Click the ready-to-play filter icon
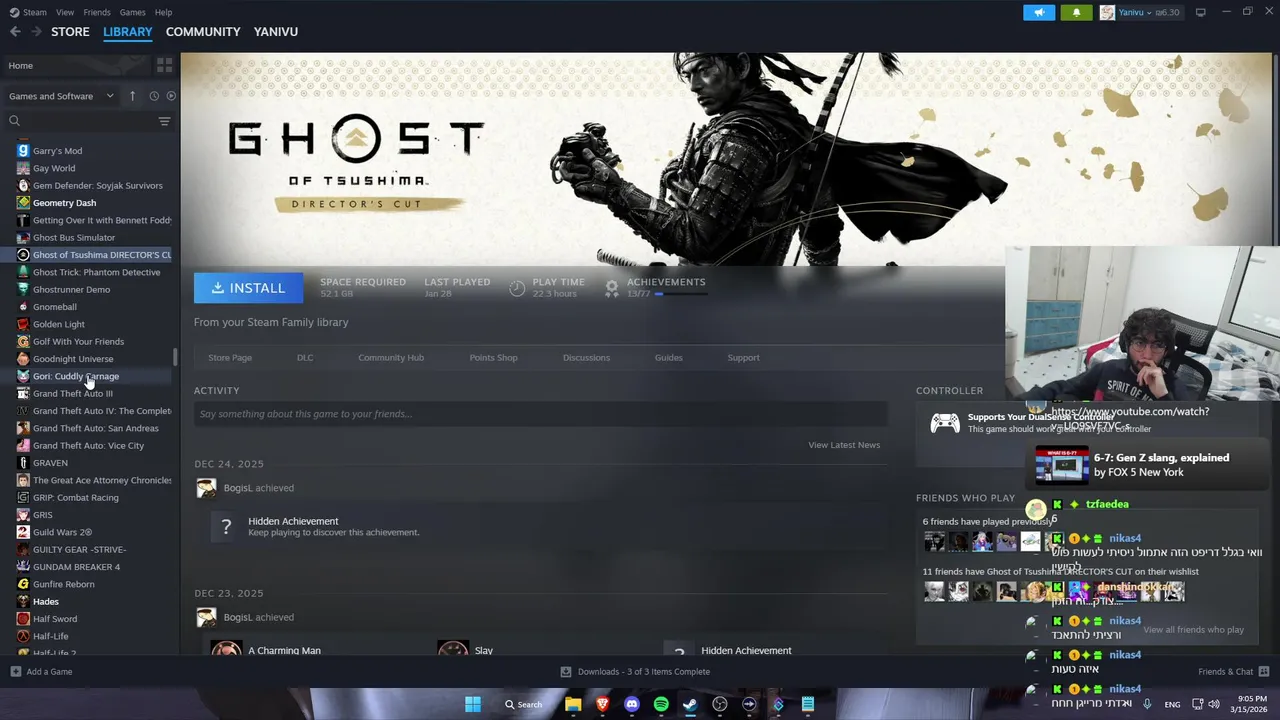The width and height of the screenshot is (1280, 720). click(x=171, y=96)
